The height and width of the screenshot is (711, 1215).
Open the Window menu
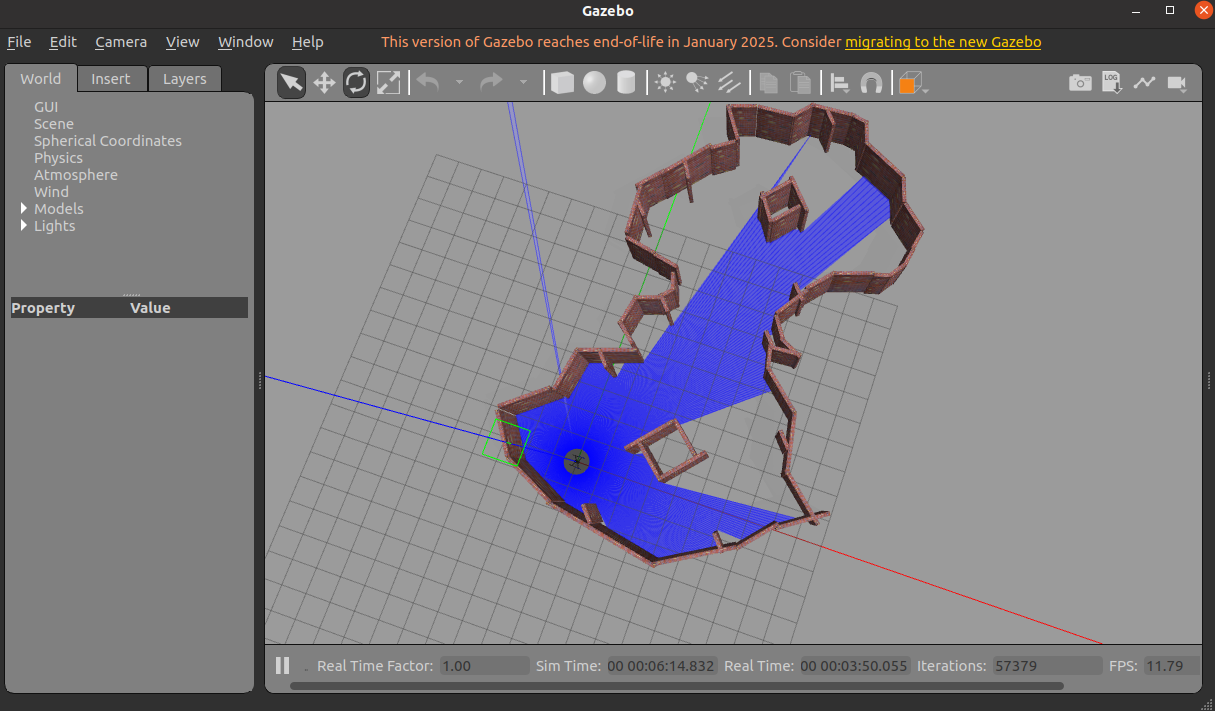click(246, 42)
